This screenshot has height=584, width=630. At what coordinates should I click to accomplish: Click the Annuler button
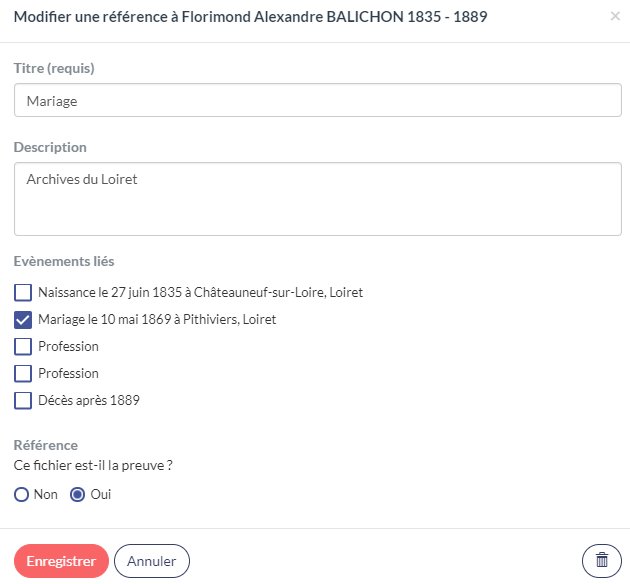pos(152,561)
